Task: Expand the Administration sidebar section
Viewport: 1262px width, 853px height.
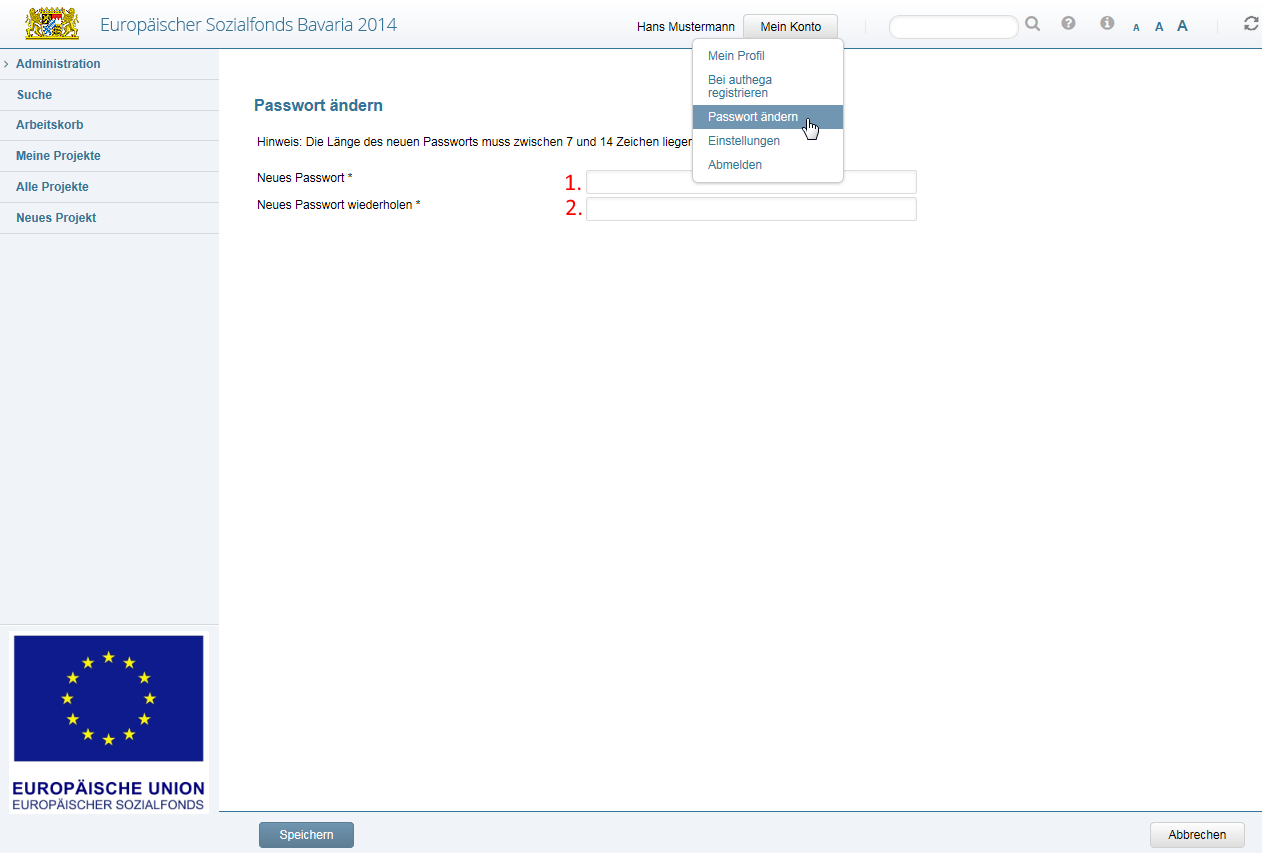Action: (58, 64)
